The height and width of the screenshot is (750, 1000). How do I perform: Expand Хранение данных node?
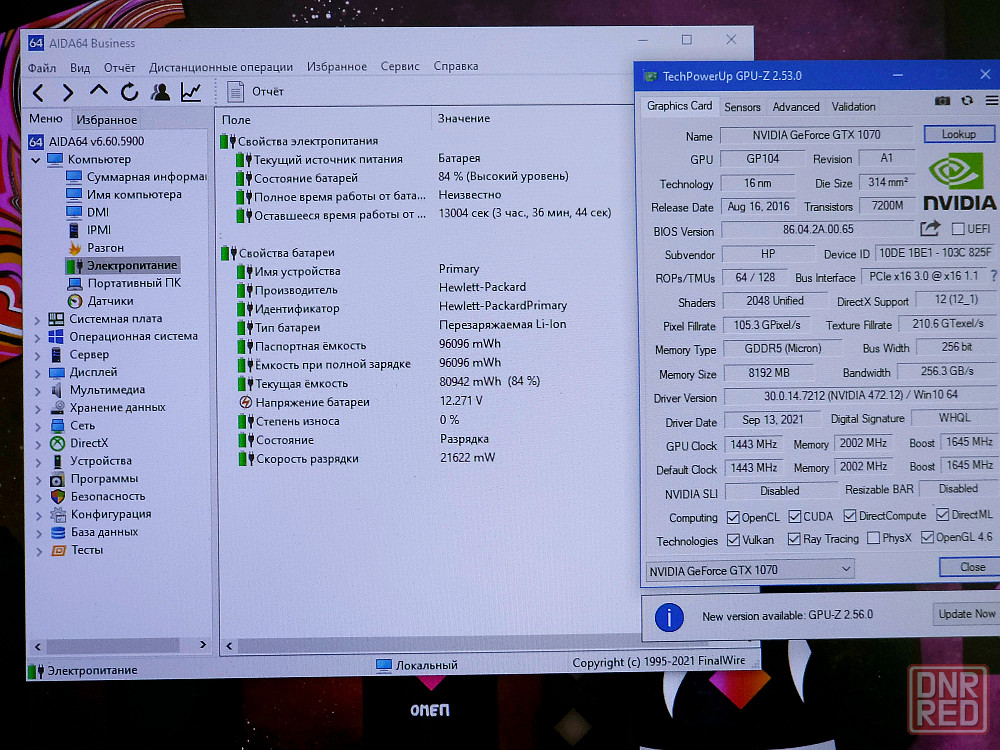(x=38, y=409)
